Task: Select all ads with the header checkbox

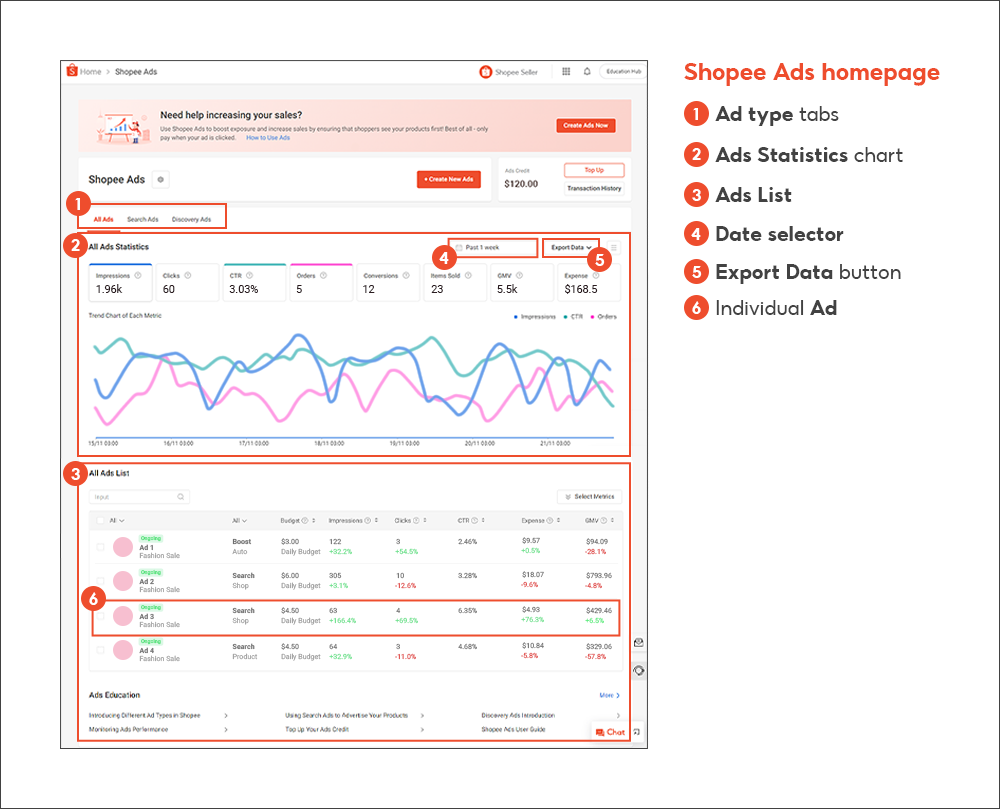Action: 99,520
